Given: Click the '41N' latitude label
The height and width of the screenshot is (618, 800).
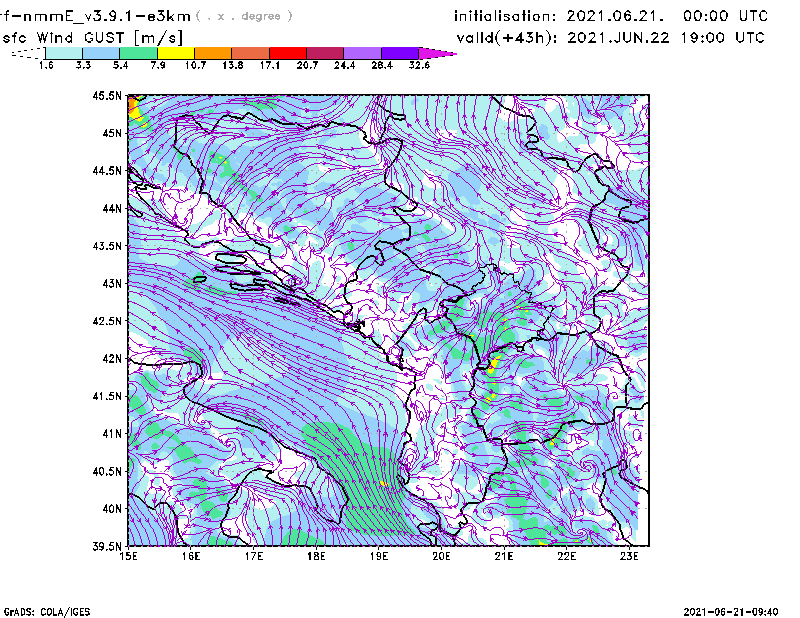Looking at the screenshot, I should click(112, 434).
